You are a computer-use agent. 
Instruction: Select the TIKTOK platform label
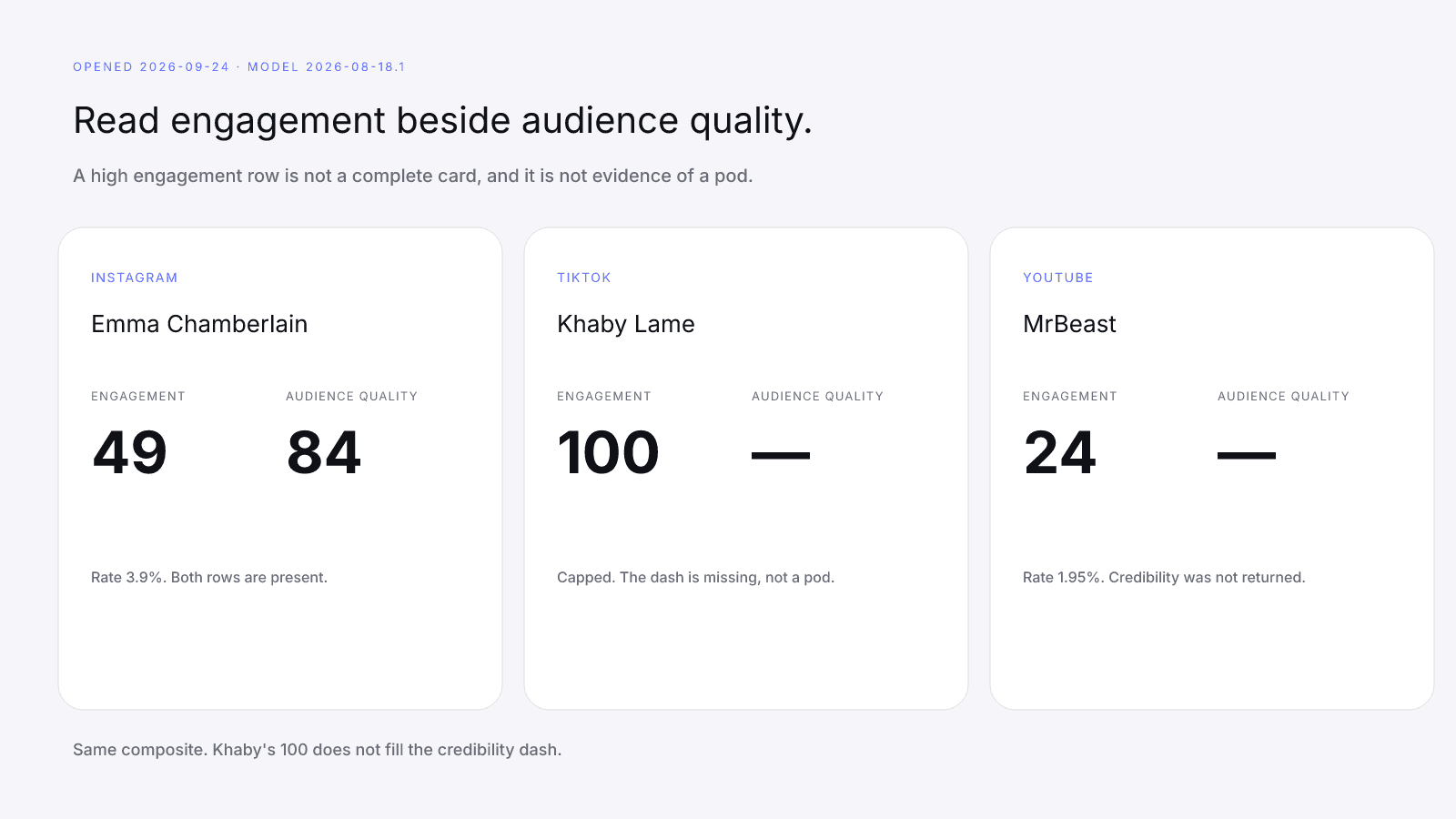tap(584, 278)
